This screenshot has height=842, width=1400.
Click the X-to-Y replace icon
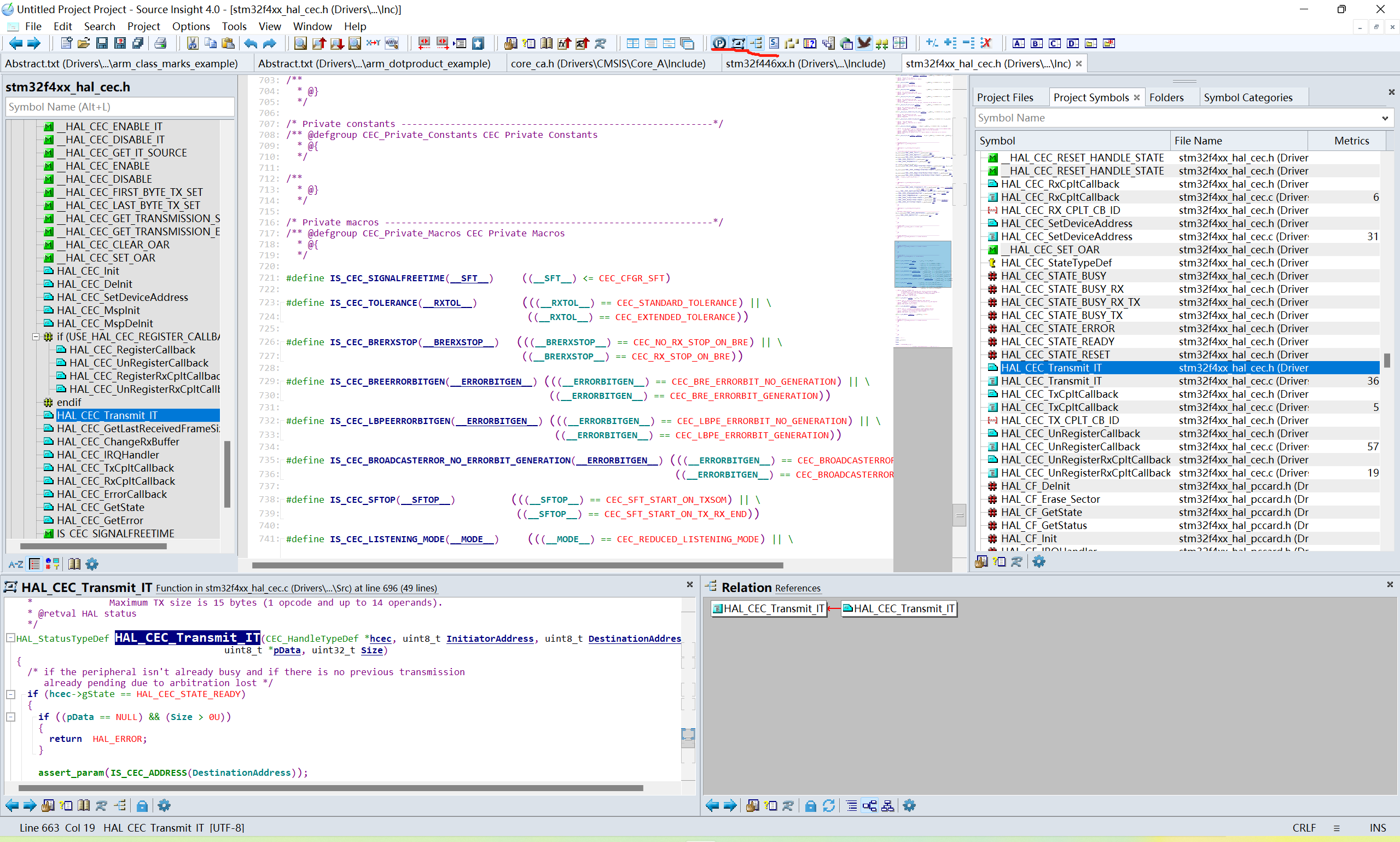click(373, 43)
